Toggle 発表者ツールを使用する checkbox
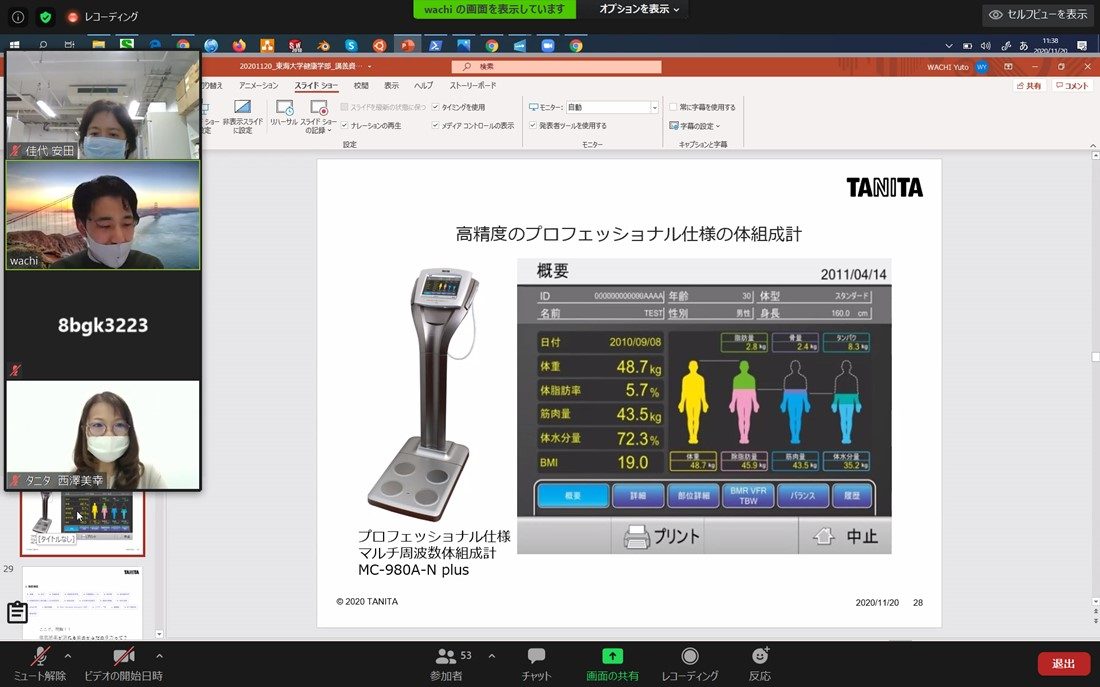This screenshot has height=687, width=1100. click(533, 126)
